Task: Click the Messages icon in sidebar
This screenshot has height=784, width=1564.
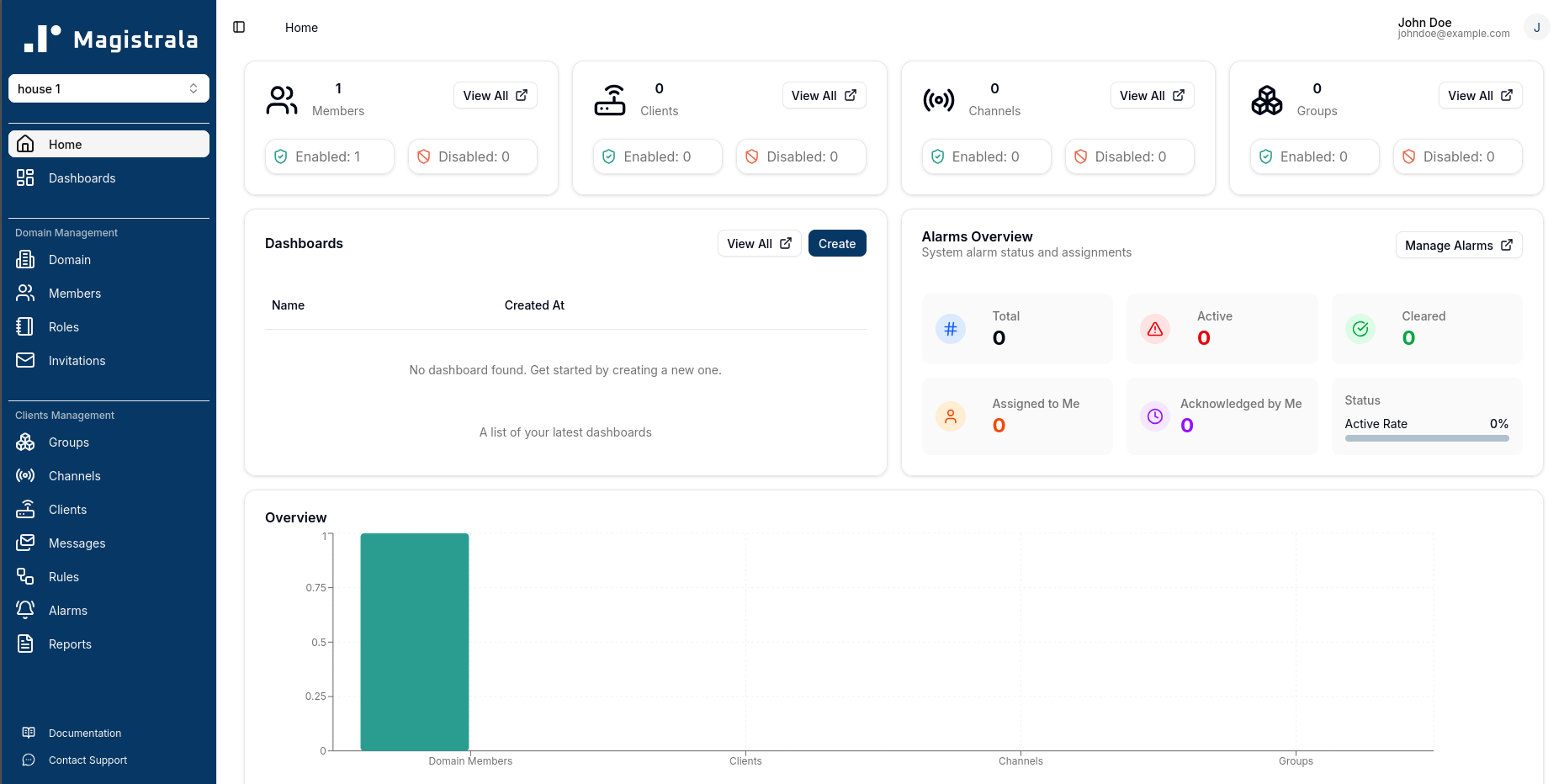Action: click(x=25, y=543)
